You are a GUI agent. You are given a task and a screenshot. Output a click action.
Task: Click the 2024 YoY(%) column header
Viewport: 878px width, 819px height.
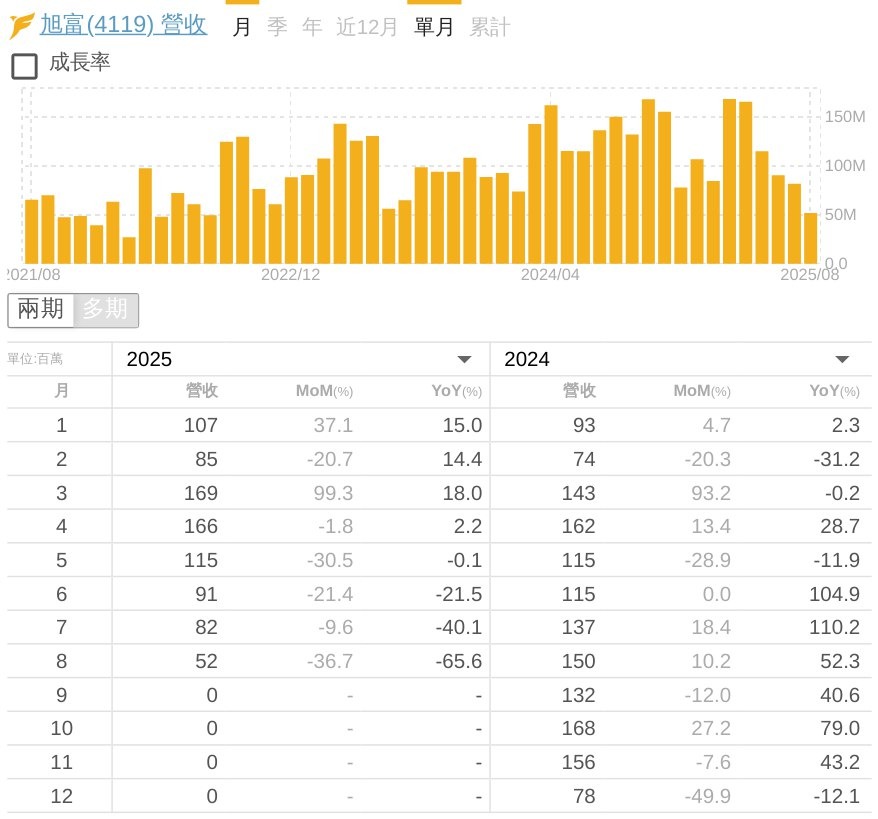(834, 392)
